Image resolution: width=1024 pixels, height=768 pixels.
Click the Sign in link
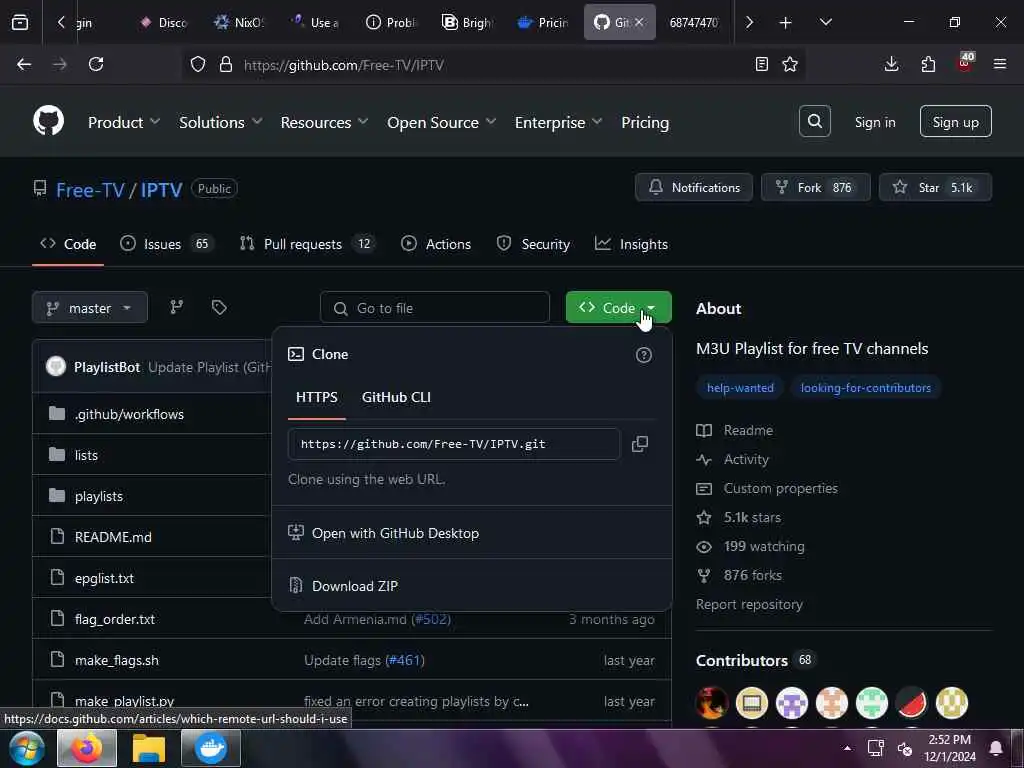(875, 122)
